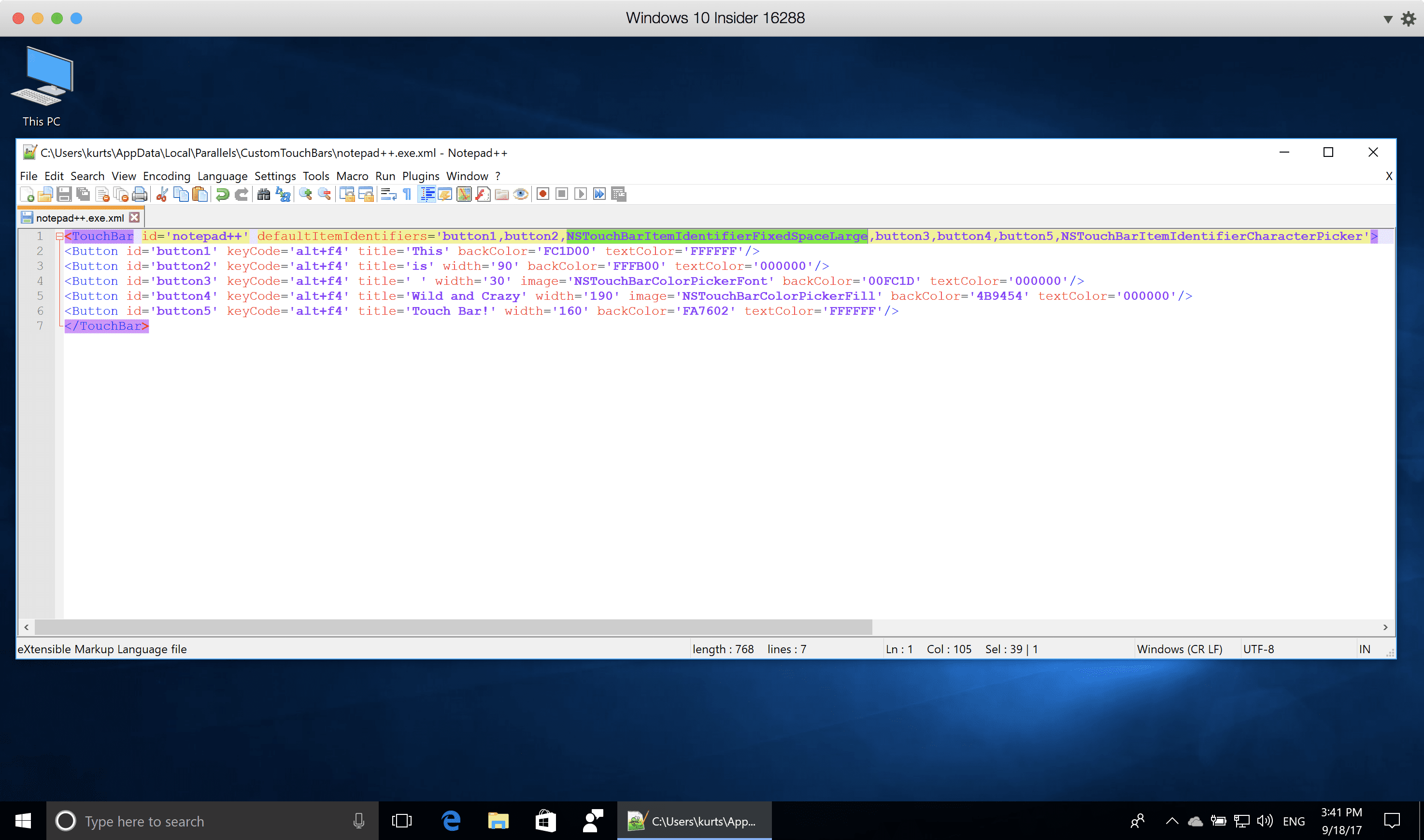Screen dimensions: 1424x840
Task: Click the Save All icon
Action: pyautogui.click(x=83, y=194)
